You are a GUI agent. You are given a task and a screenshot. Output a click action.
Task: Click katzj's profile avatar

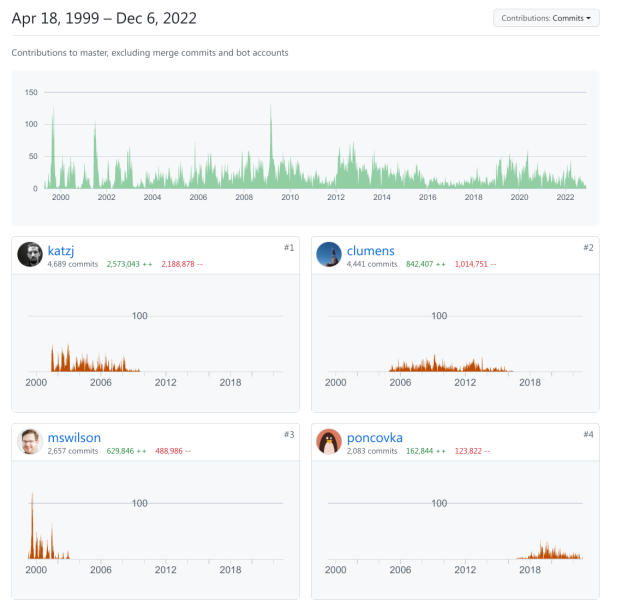coord(30,255)
